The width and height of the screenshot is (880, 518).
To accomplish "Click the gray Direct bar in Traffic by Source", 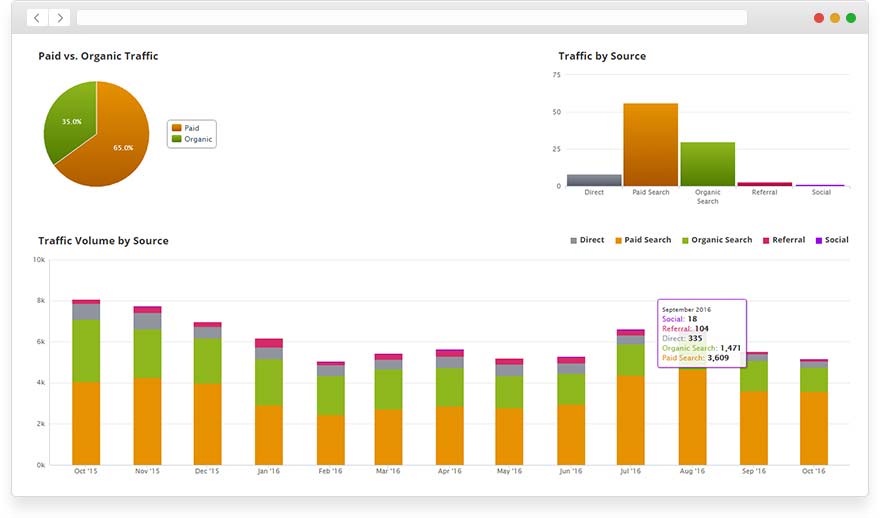I will click(594, 180).
